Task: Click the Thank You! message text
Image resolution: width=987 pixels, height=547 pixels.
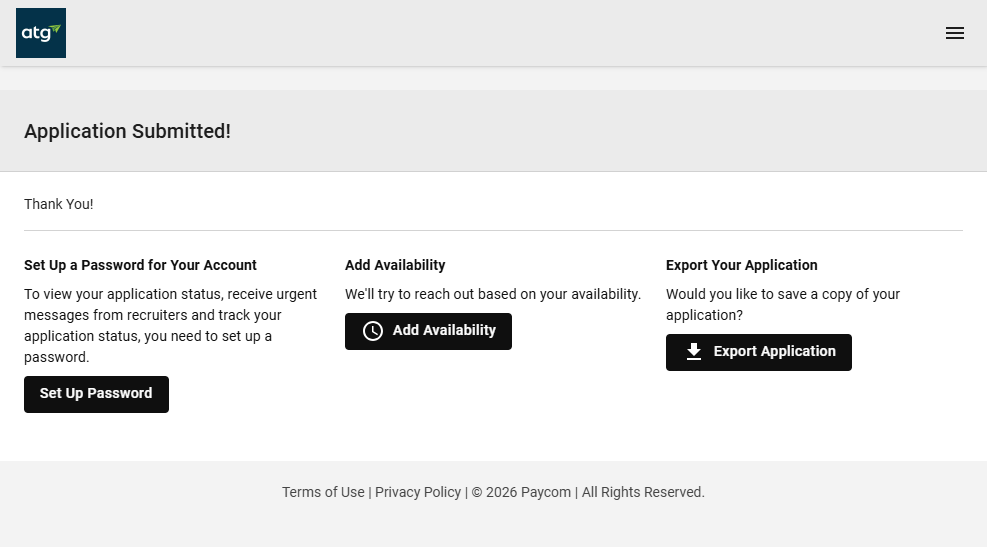Action: coord(59,204)
